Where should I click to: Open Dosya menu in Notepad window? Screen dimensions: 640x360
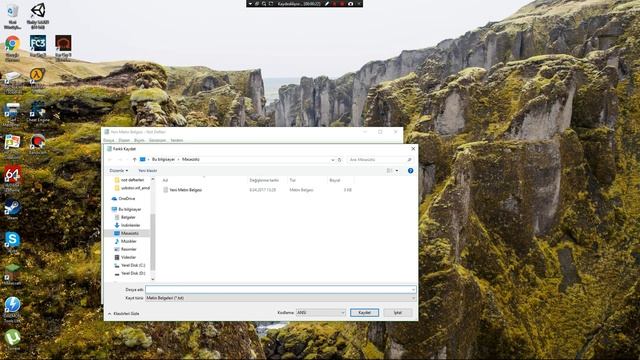click(109, 140)
